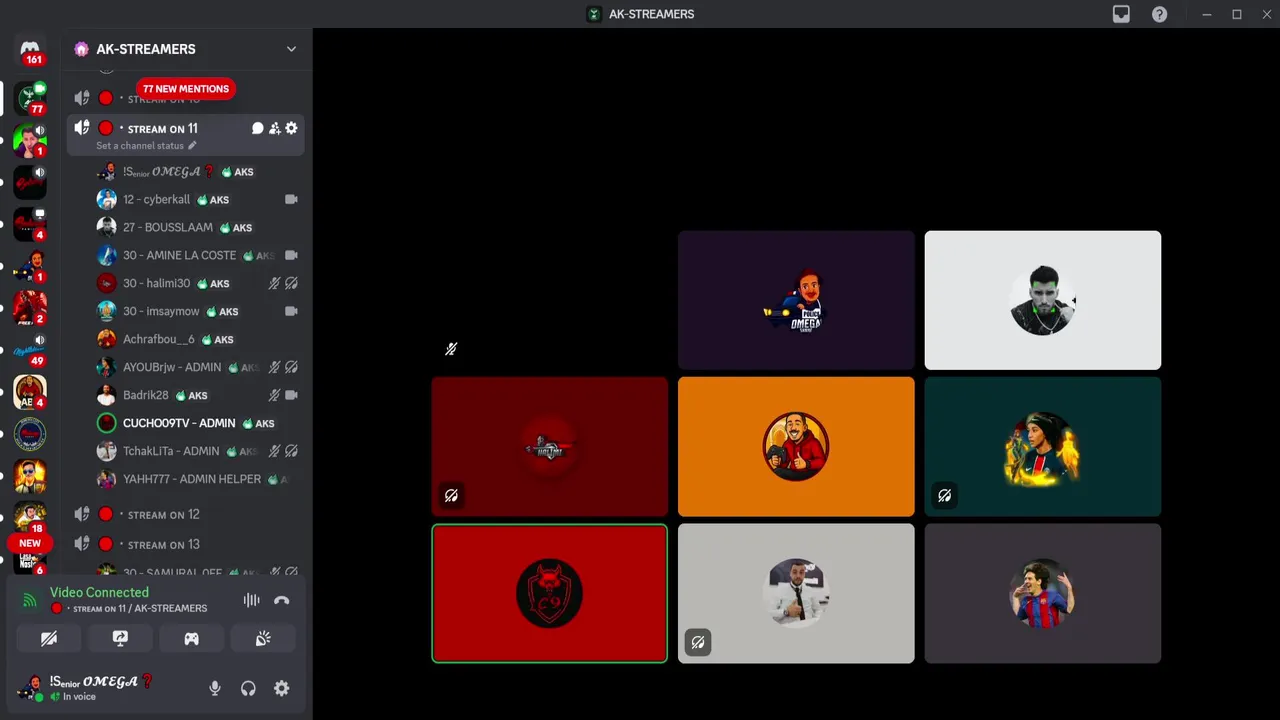Select user TchakLiTa - ADMIN
1280x720 pixels.
[198, 451]
